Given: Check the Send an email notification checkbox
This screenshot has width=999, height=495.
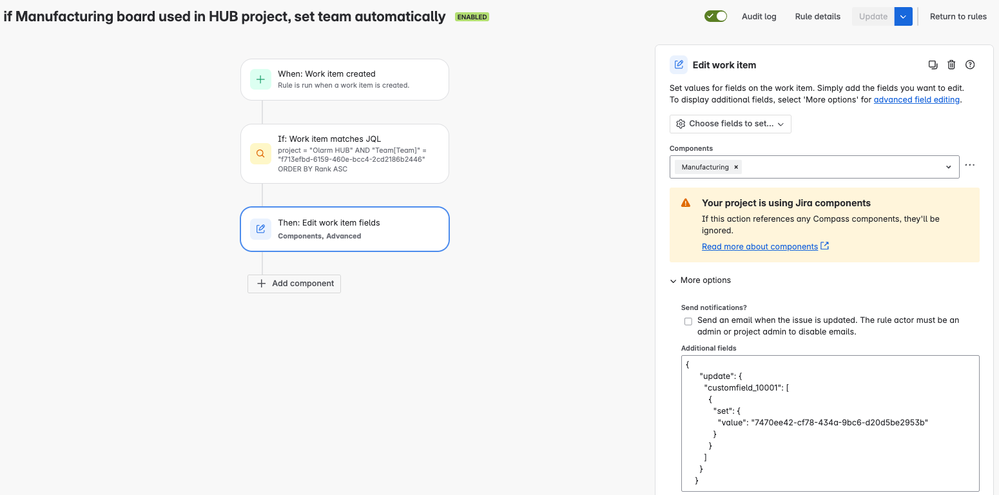Looking at the screenshot, I should 688,322.
